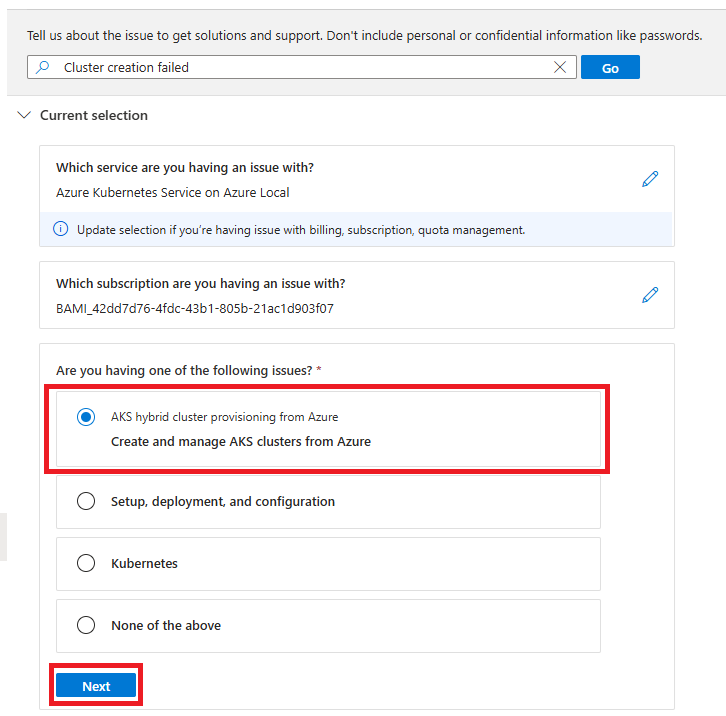This screenshot has width=726, height=716.
Task: Choose the Kubernetes radio option
Action: pyautogui.click(x=86, y=564)
